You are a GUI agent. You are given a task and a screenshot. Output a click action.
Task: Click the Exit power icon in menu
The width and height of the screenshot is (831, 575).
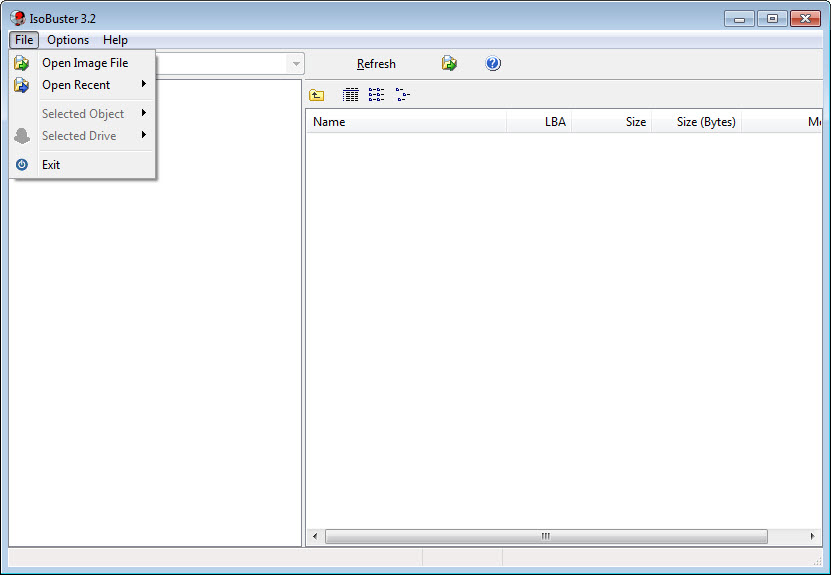pyautogui.click(x=22, y=165)
